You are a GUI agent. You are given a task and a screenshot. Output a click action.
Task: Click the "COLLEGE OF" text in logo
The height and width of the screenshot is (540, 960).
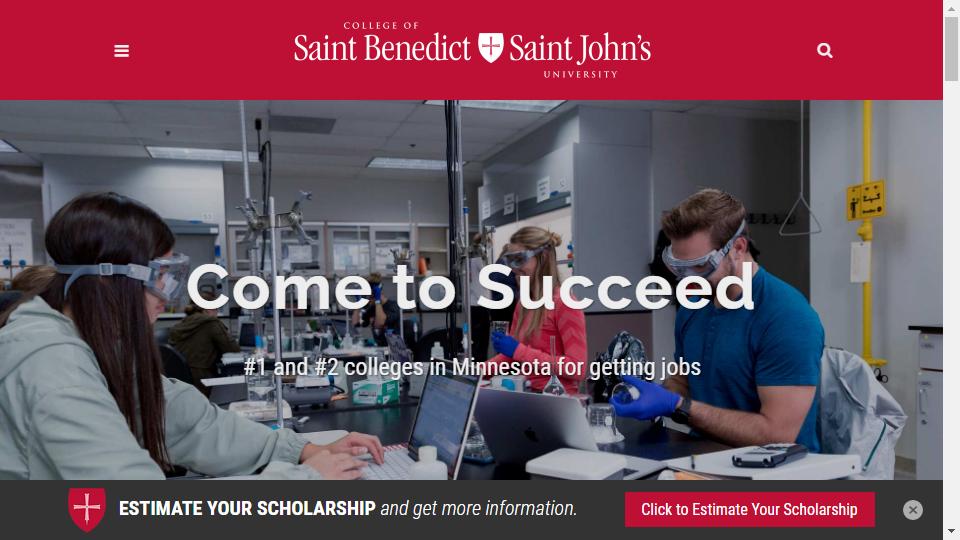point(381,25)
